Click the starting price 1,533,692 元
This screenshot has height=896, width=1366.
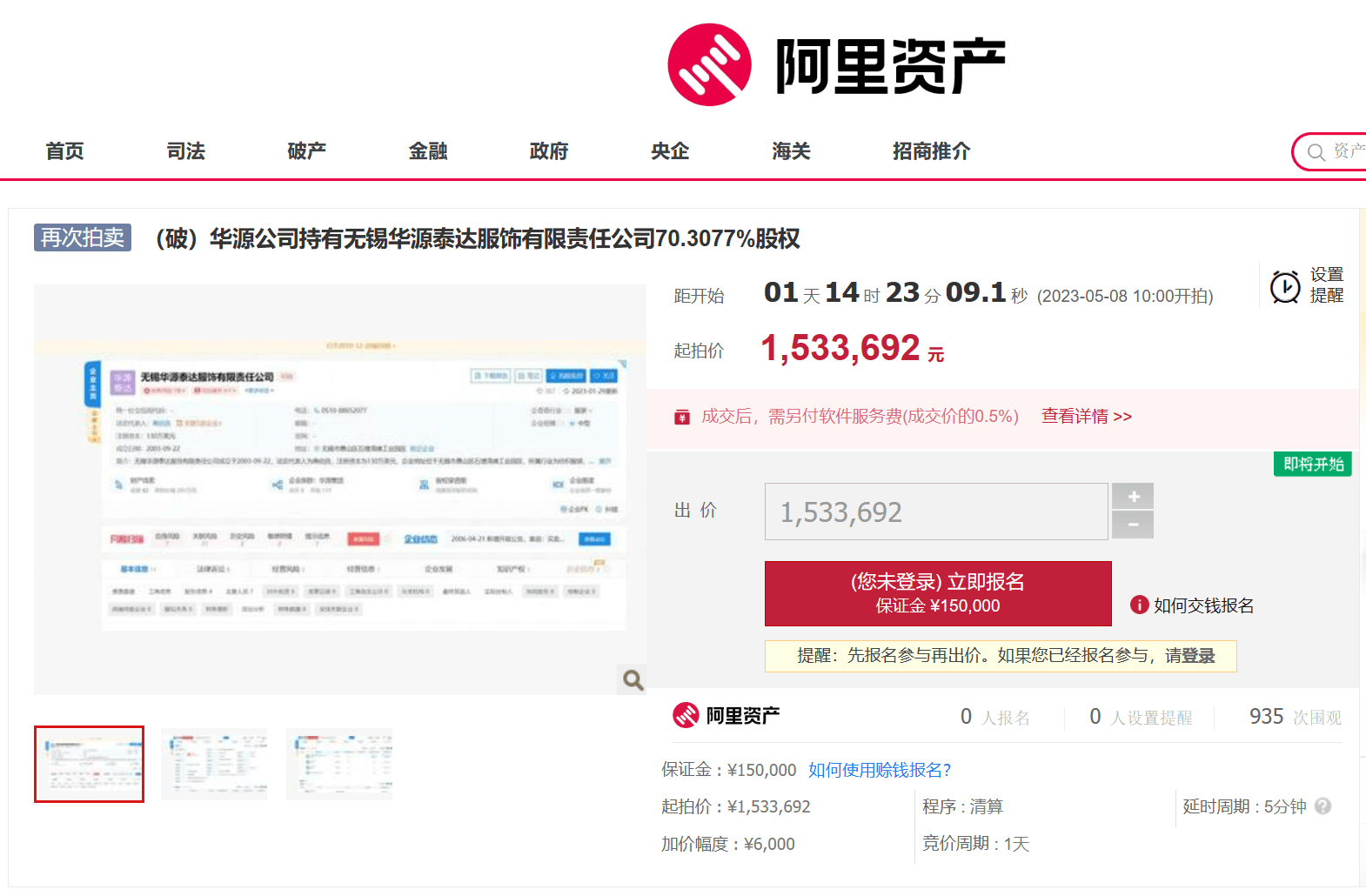pyautogui.click(x=853, y=349)
